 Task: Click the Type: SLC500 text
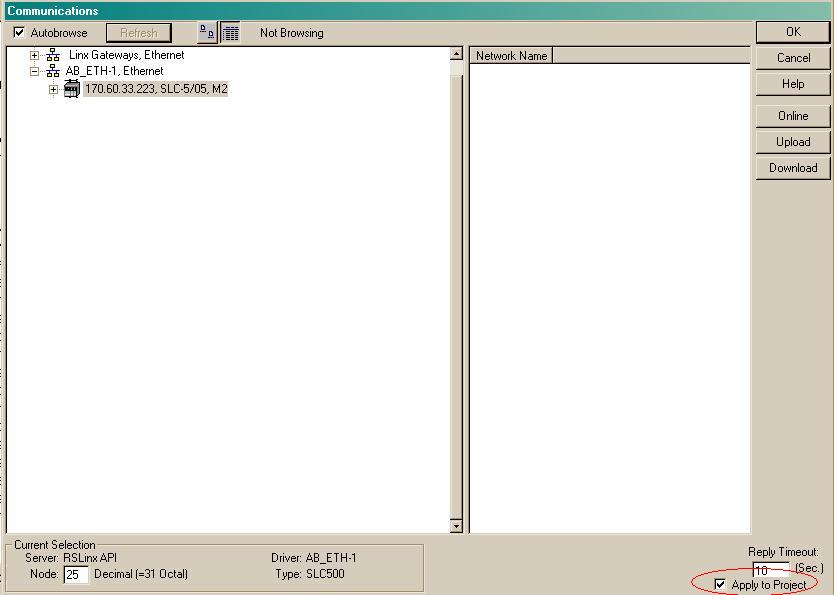(310, 574)
